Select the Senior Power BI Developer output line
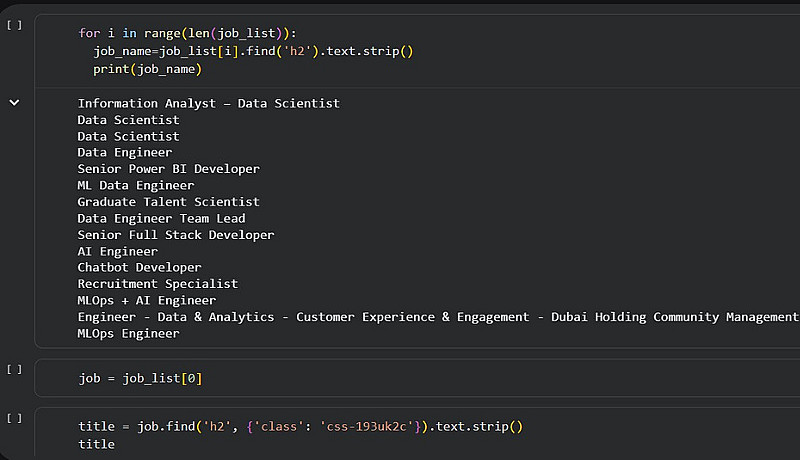 tap(168, 169)
